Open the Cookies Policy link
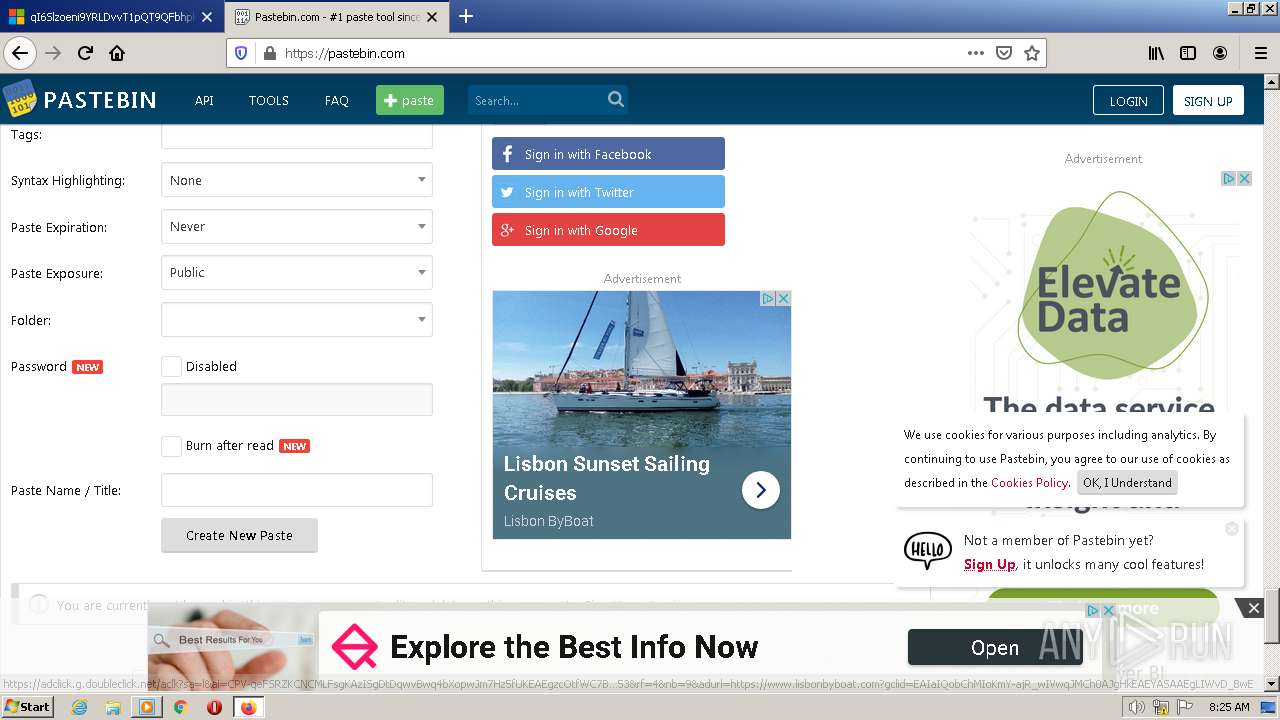 pos(1029,482)
